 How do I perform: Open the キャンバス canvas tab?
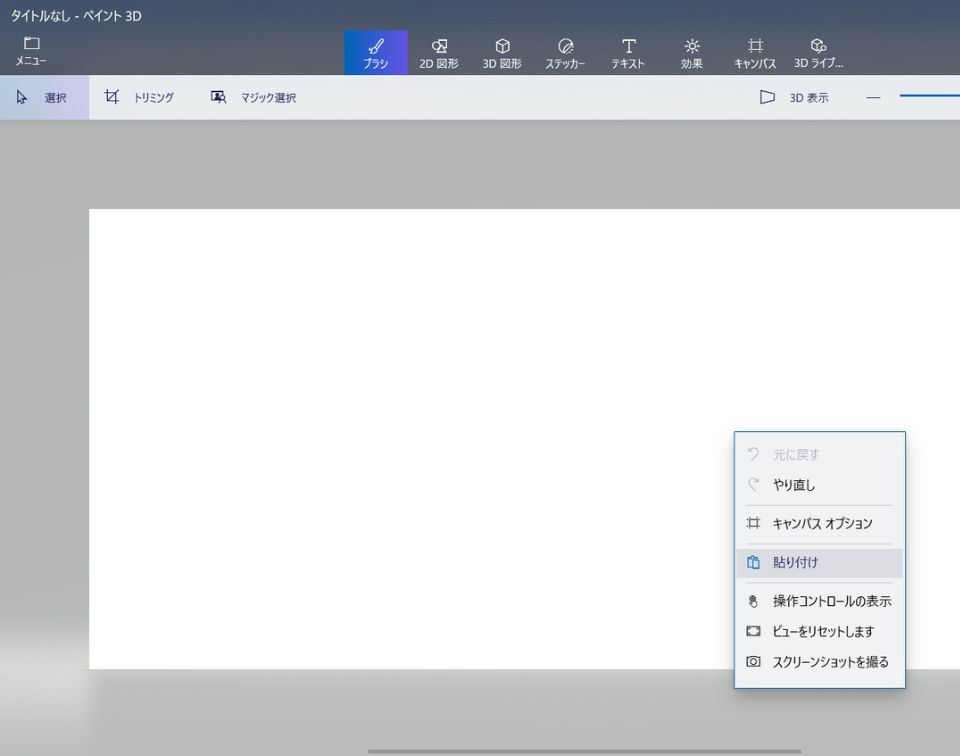(755, 53)
